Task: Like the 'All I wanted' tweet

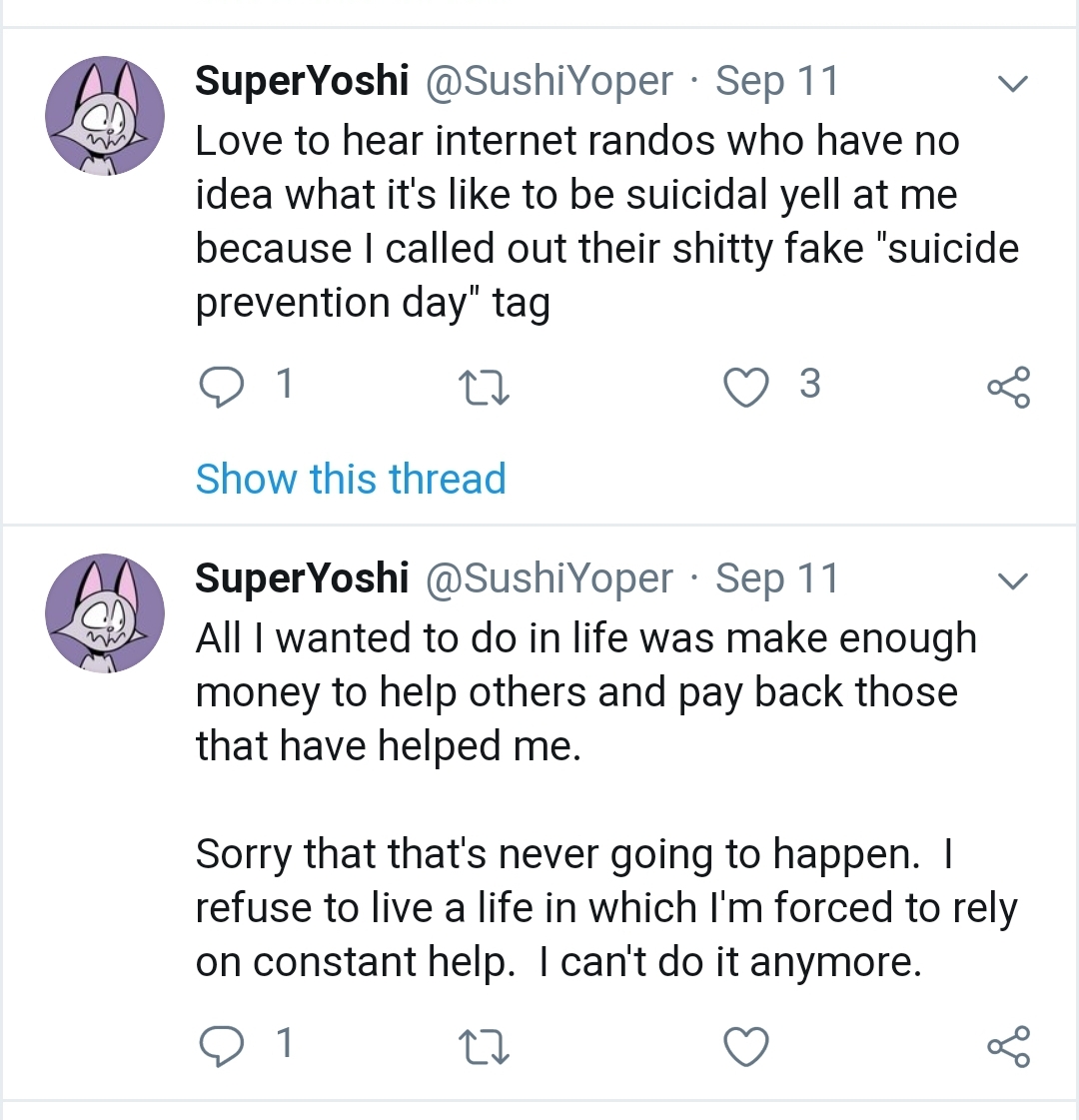Action: click(x=745, y=1046)
